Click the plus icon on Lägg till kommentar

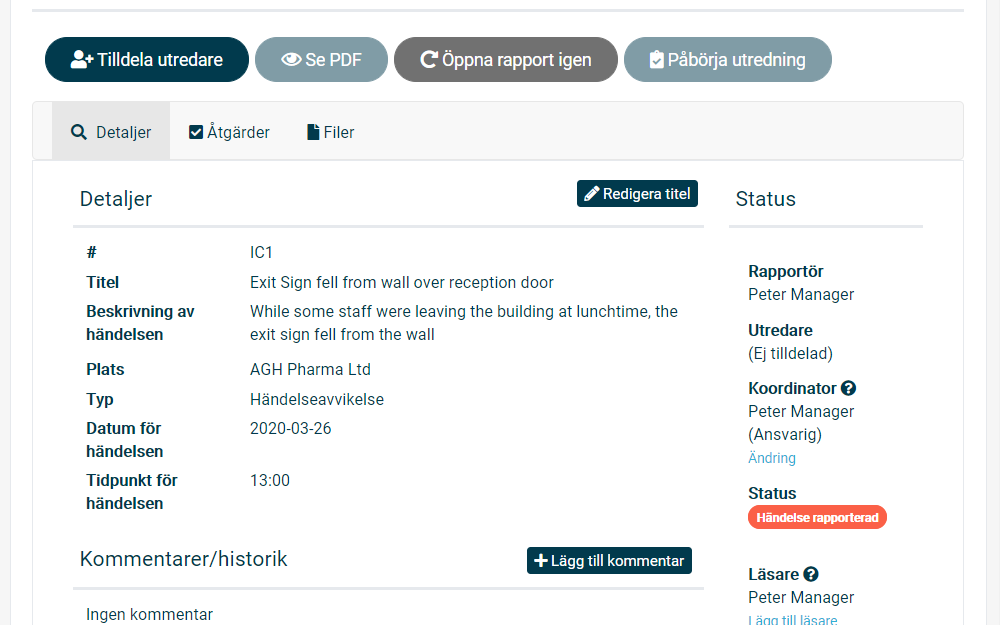click(541, 561)
